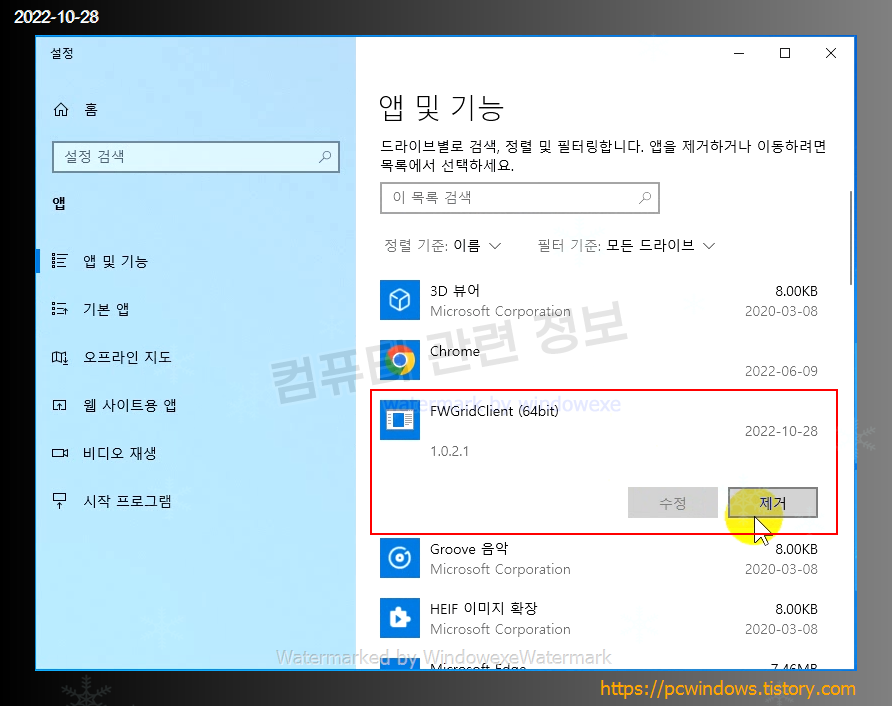The width and height of the screenshot is (892, 706).
Task: Minimize the 설정 window
Action: 739,53
